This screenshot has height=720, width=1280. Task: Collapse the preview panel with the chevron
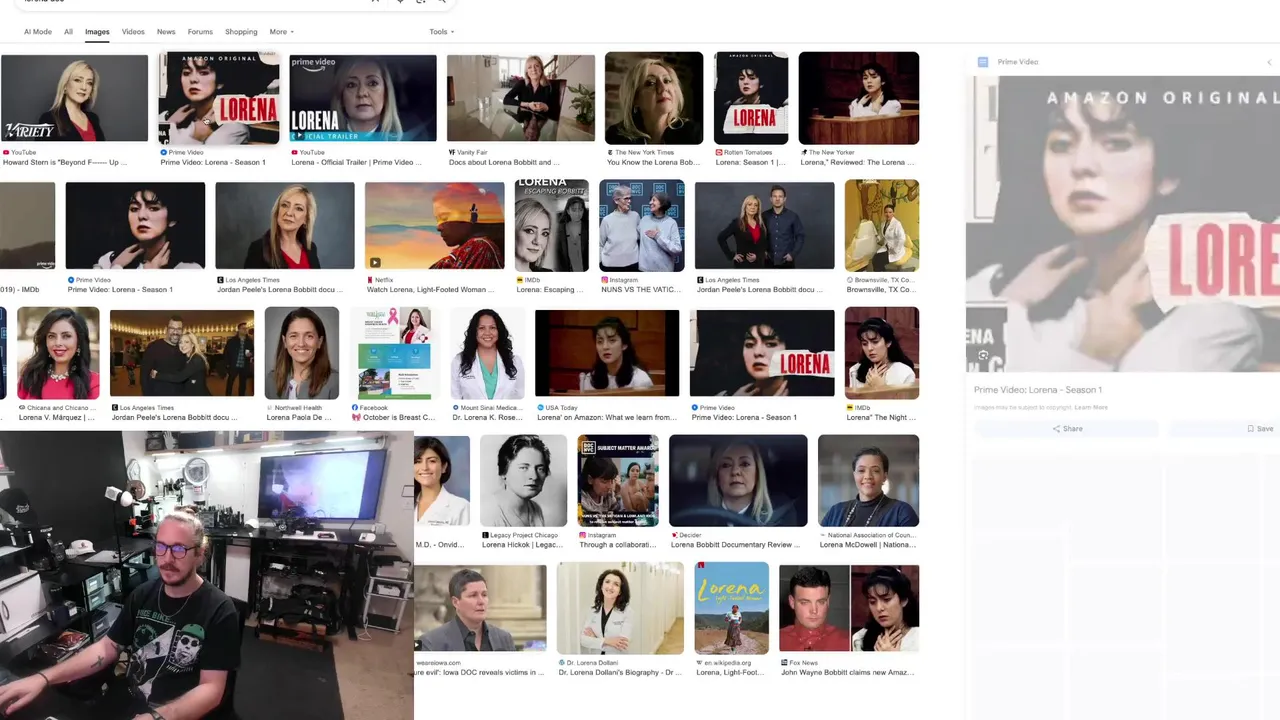click(1269, 62)
